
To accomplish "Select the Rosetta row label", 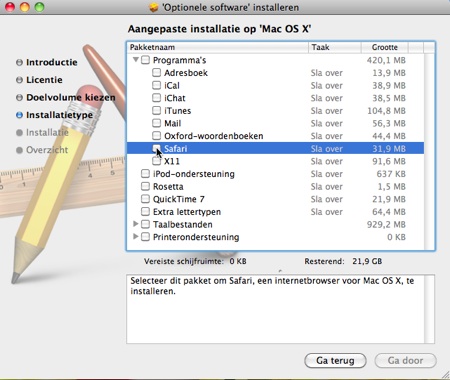I will pos(168,187).
